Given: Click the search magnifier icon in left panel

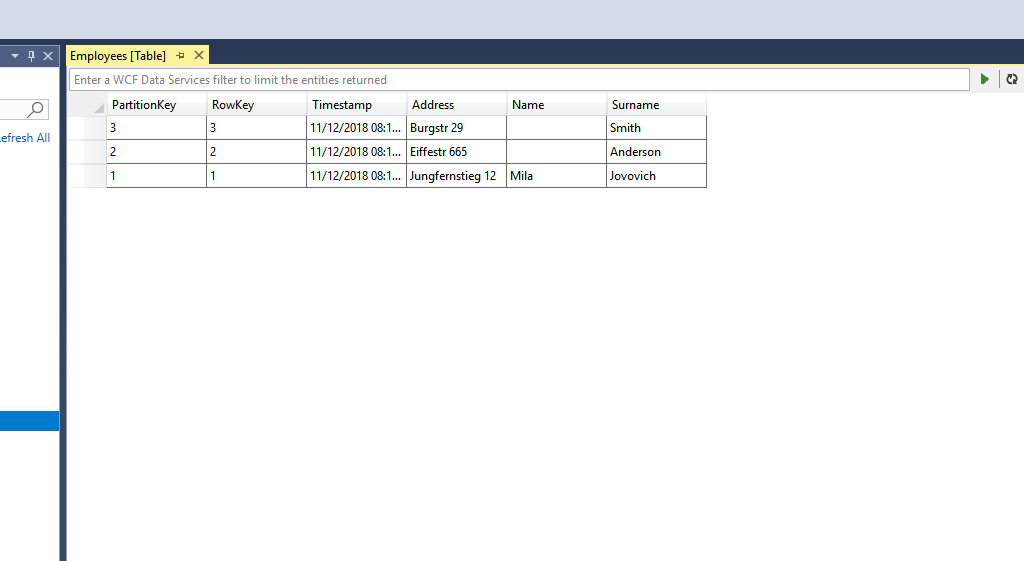Looking at the screenshot, I should [36, 109].
